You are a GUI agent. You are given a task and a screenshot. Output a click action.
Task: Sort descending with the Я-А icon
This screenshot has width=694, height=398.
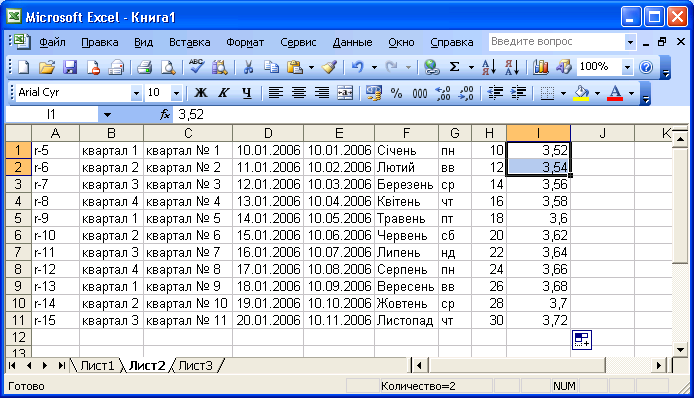click(x=512, y=67)
